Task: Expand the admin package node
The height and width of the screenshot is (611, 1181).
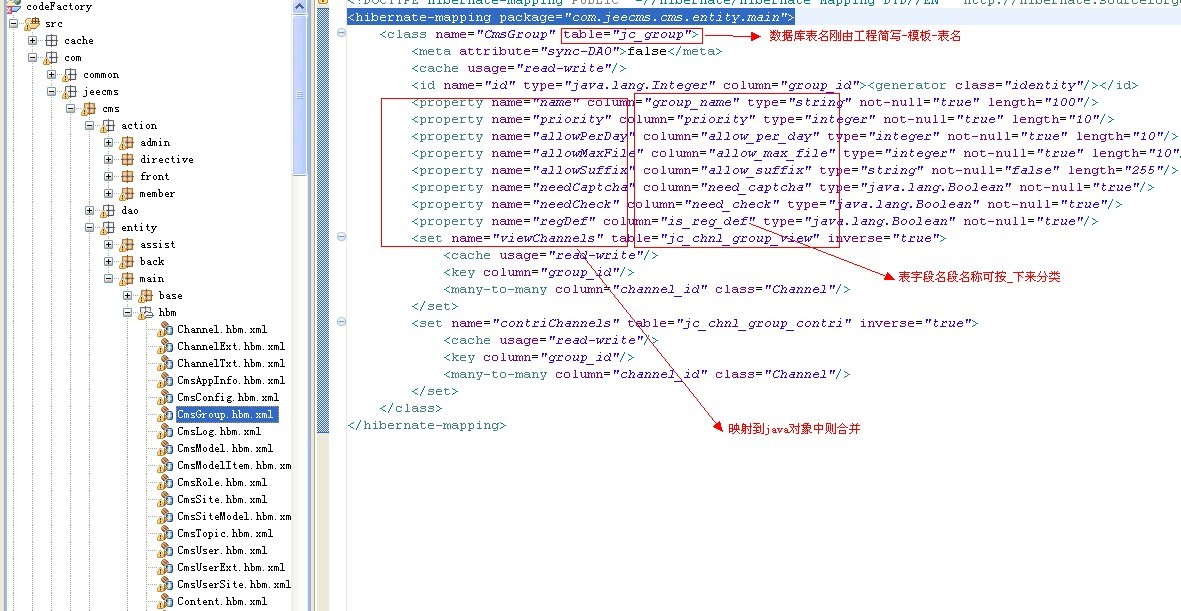Action: click(108, 142)
